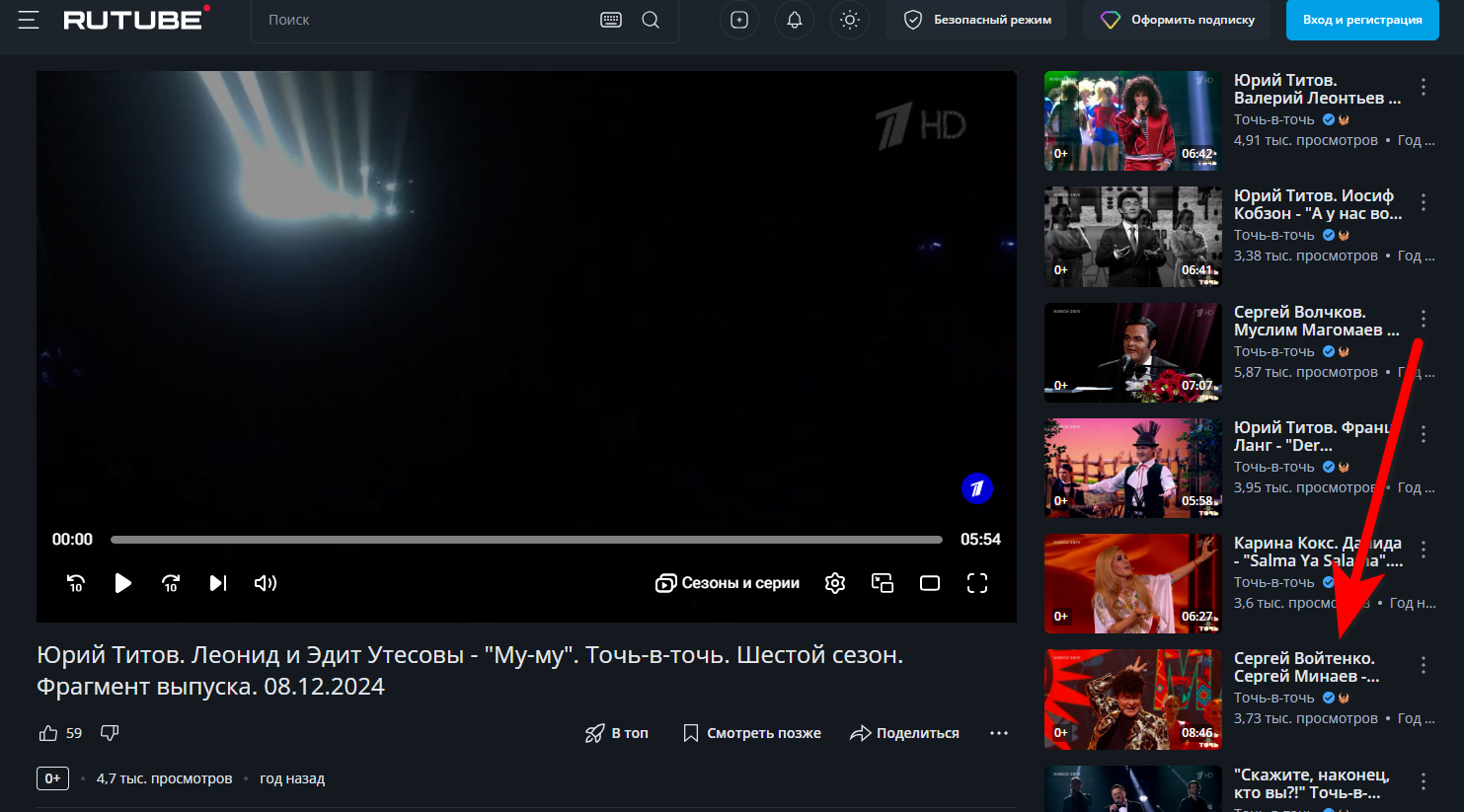Enable the Безопасный режим safe mode
Viewport: 1464px width, 812px height.
(976, 20)
